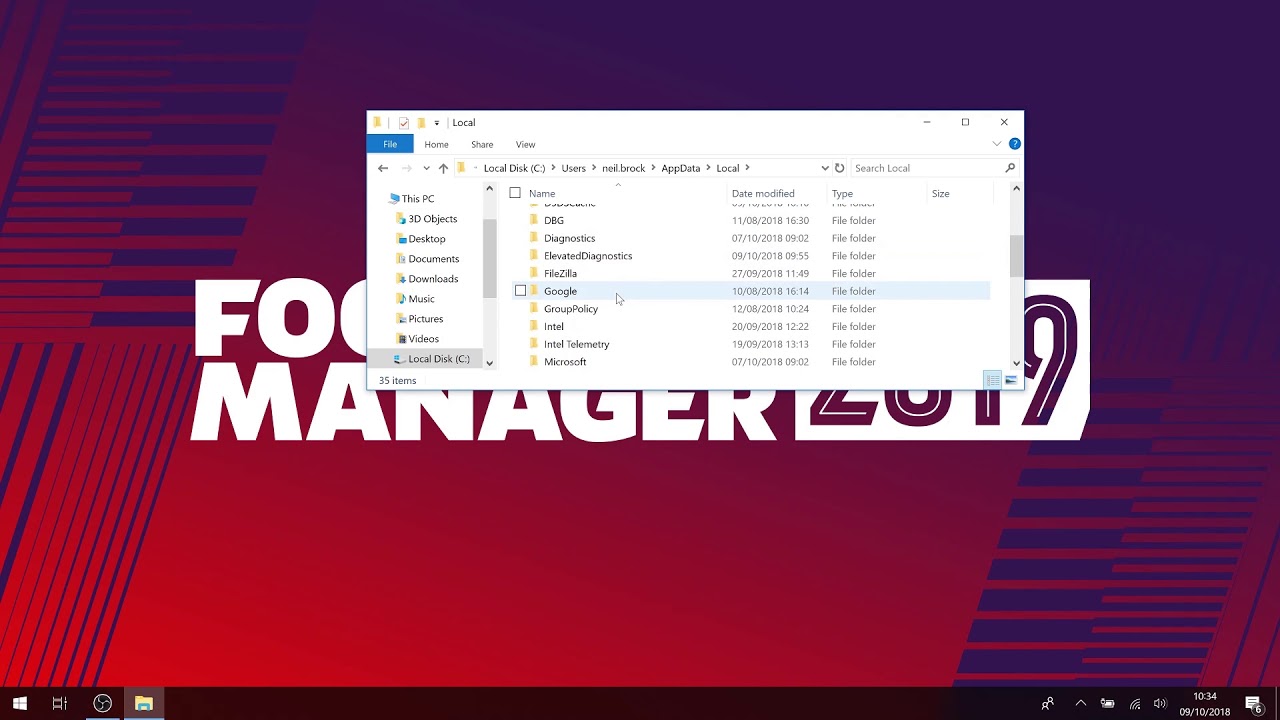Open OBS Studio from taskbar
Screen dimensions: 1280x720
click(x=102, y=704)
